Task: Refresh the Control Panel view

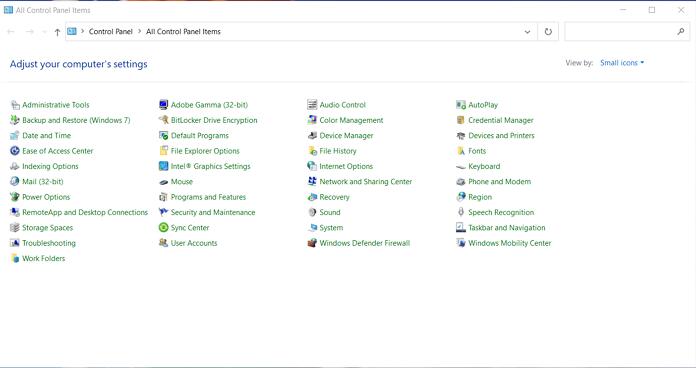Action: (x=548, y=32)
